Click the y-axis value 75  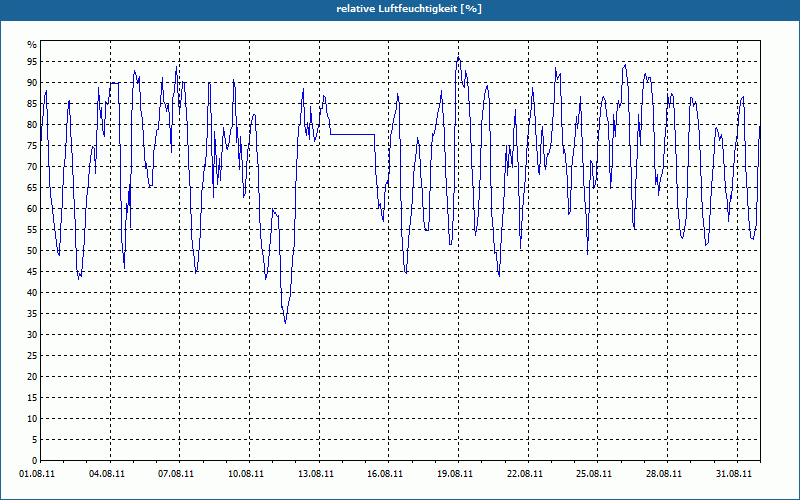pos(32,145)
